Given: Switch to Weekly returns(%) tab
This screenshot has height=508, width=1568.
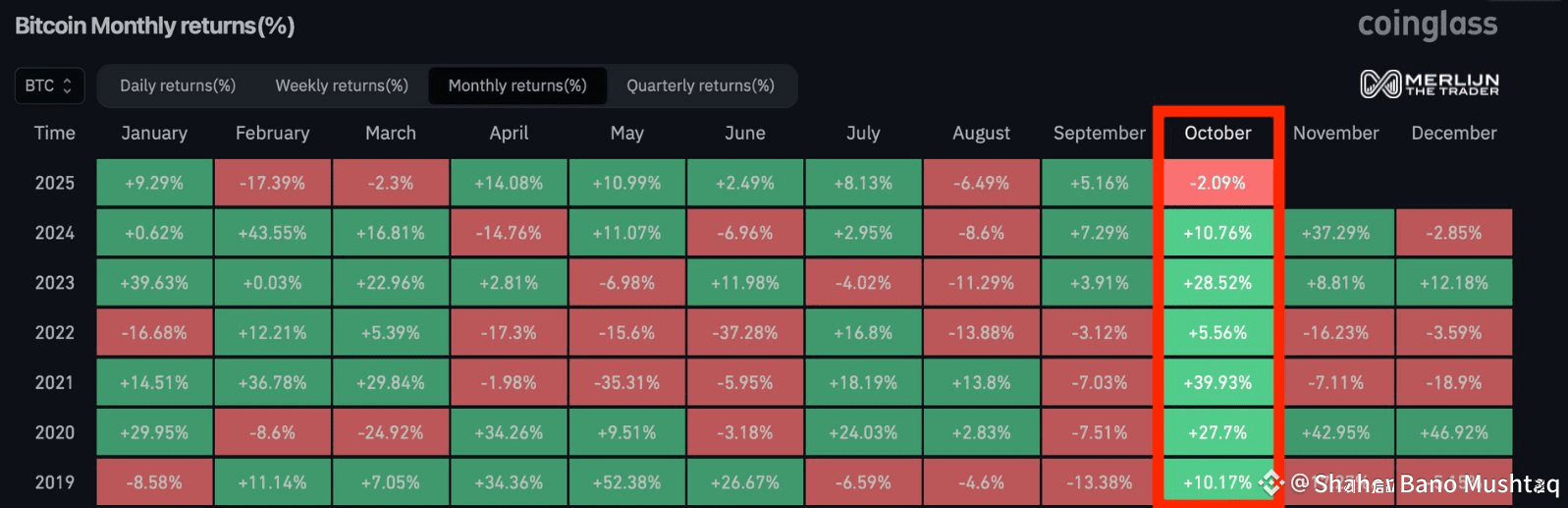Looking at the screenshot, I should point(342,85).
